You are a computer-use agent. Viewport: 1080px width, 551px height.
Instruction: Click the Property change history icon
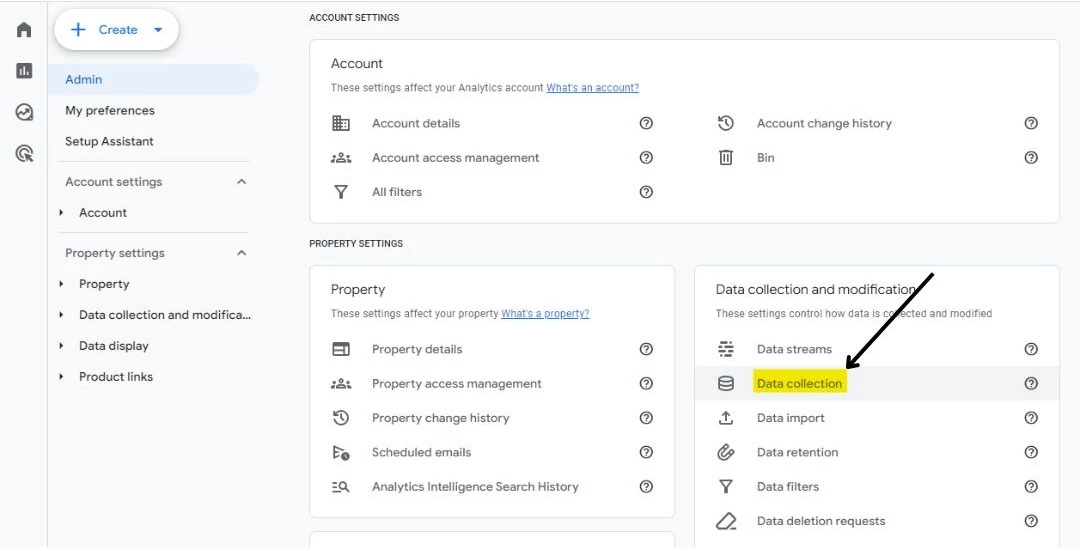point(341,418)
